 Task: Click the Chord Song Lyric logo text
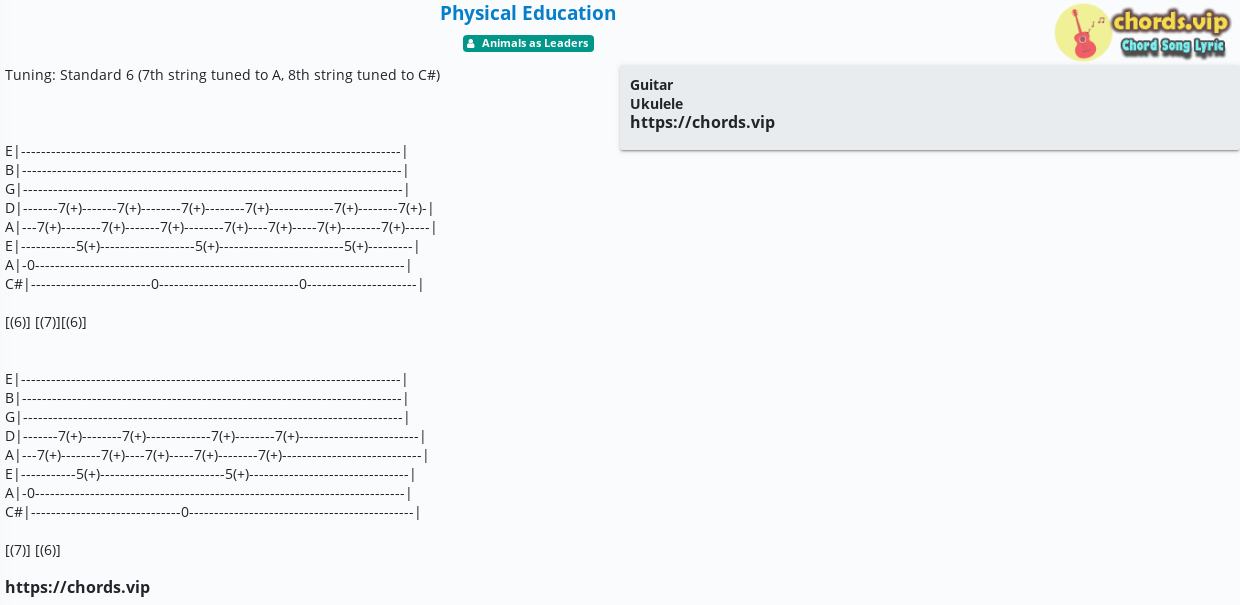(x=1172, y=46)
